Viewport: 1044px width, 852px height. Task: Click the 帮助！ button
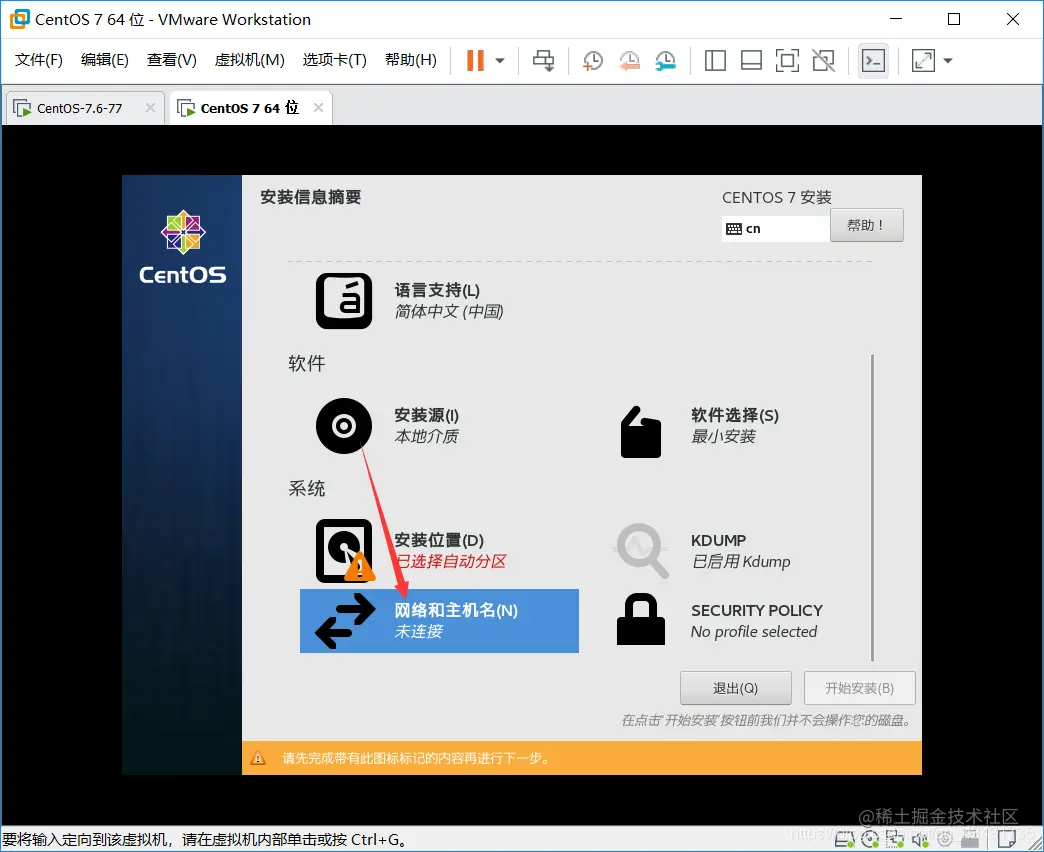click(x=866, y=225)
